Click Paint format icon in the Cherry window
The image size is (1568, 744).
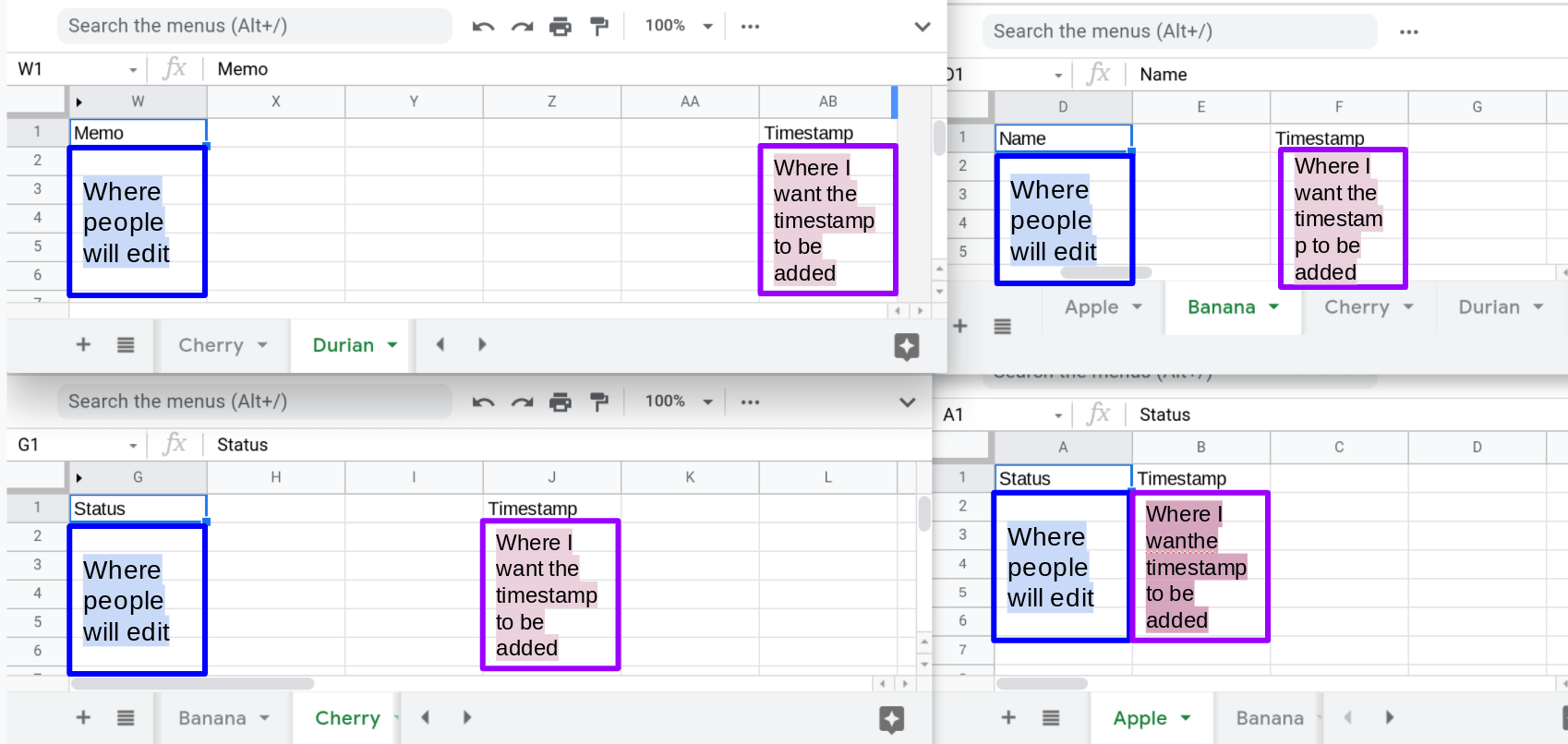pos(599,402)
